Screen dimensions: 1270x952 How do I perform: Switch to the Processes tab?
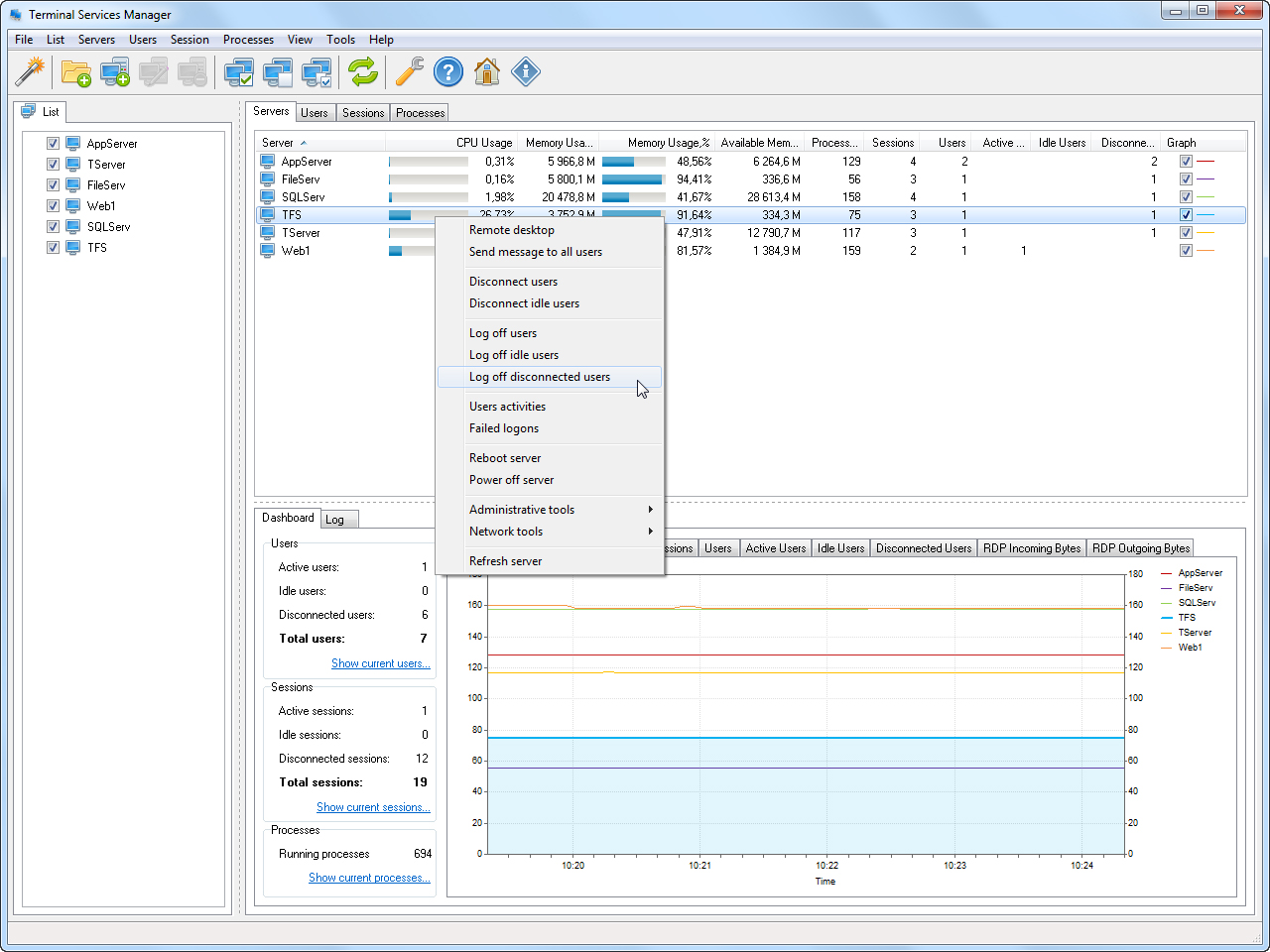point(420,113)
